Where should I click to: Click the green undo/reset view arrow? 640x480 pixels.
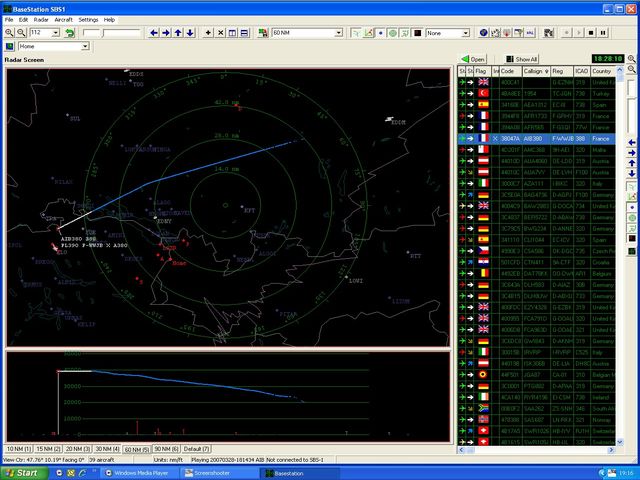[x=70, y=33]
